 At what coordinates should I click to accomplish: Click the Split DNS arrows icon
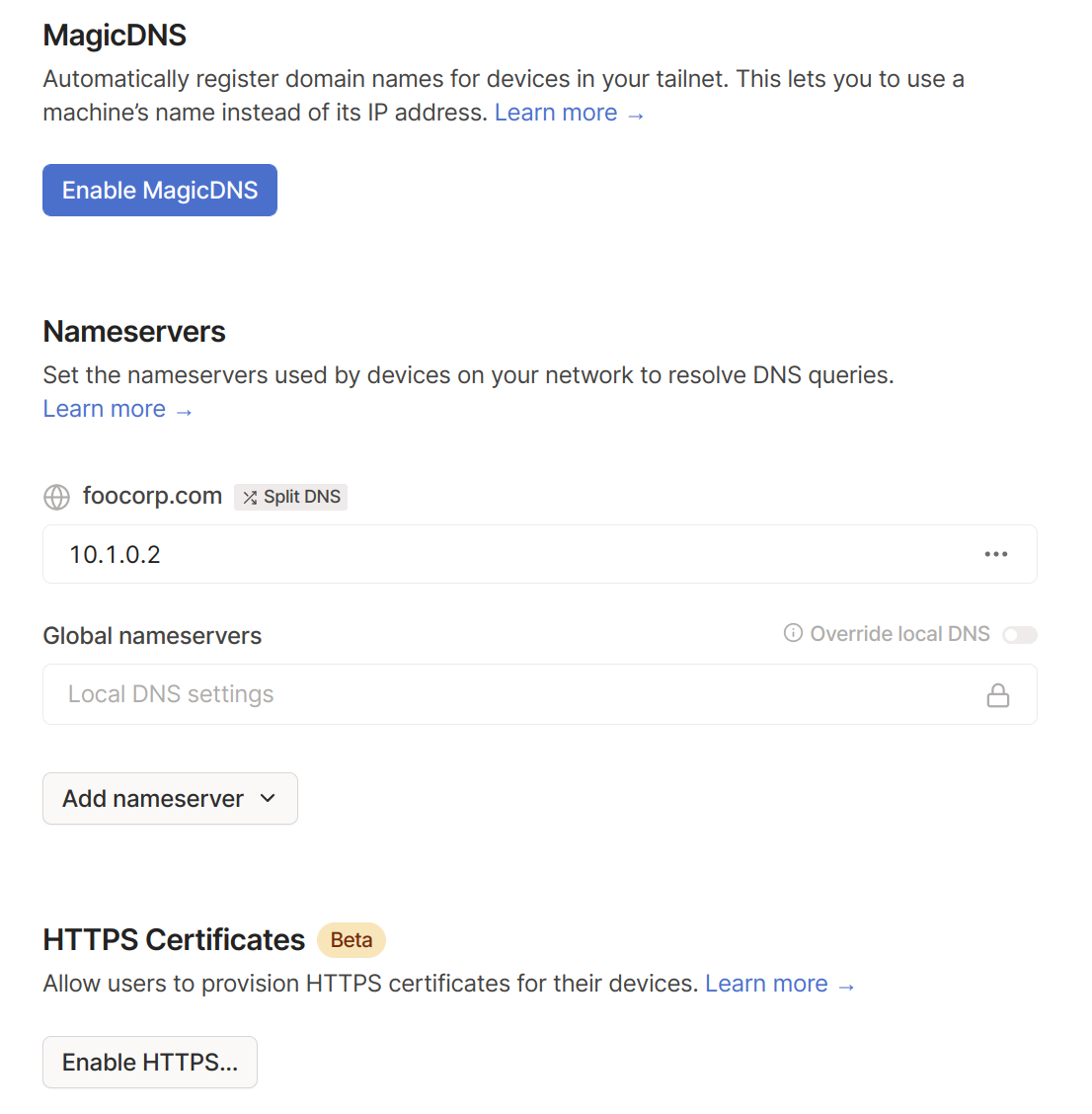[250, 497]
